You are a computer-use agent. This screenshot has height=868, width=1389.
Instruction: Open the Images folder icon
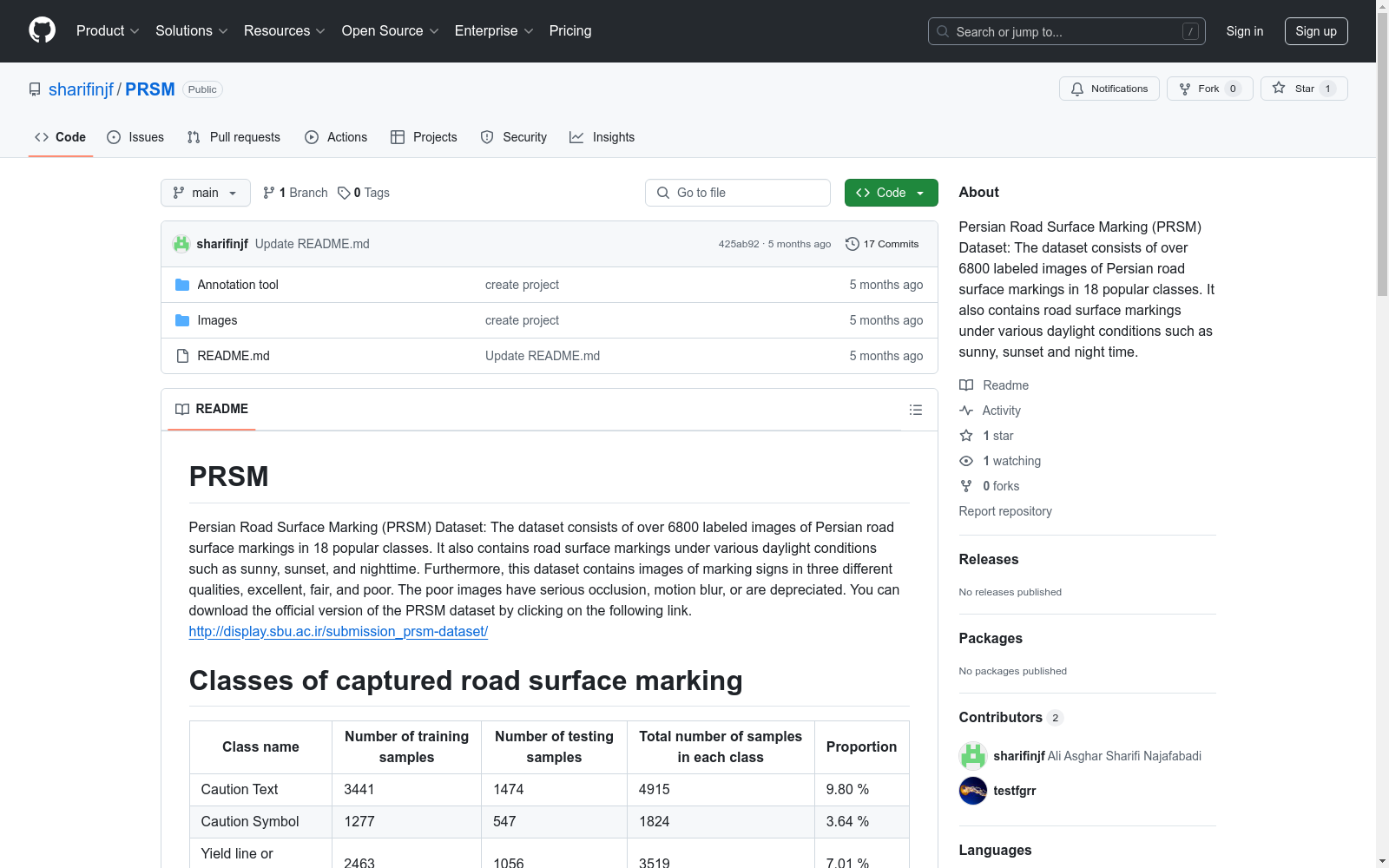182,320
